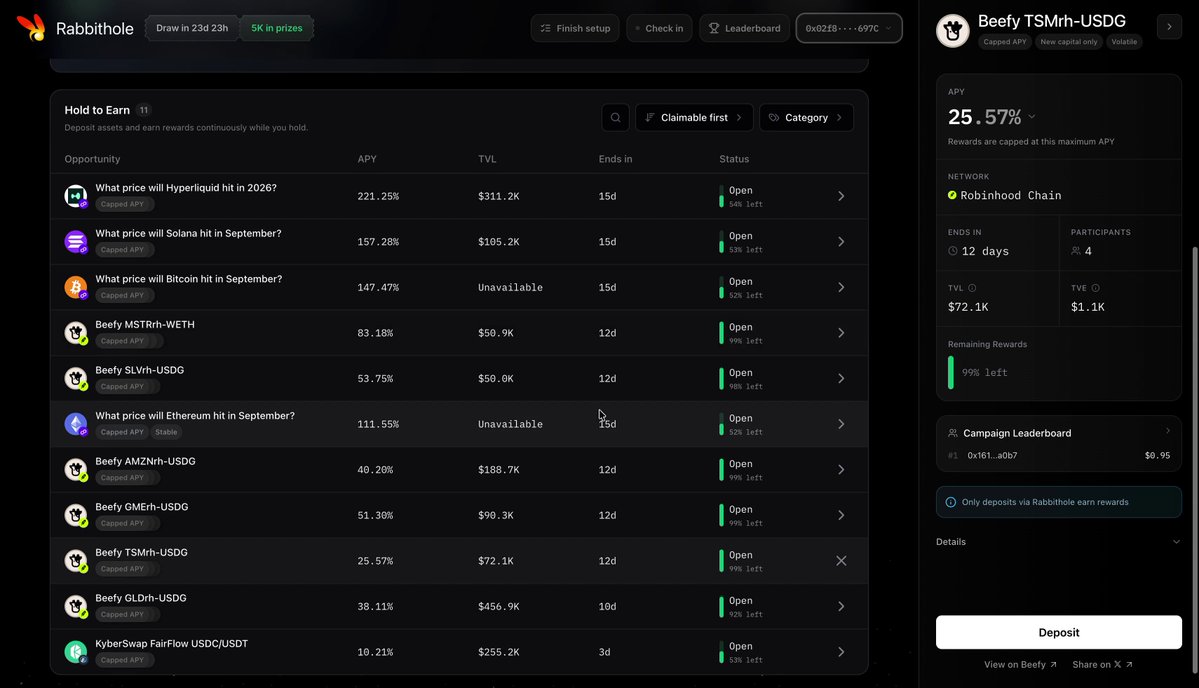
Task: Open the Leaderboard page
Action: pyautogui.click(x=744, y=28)
